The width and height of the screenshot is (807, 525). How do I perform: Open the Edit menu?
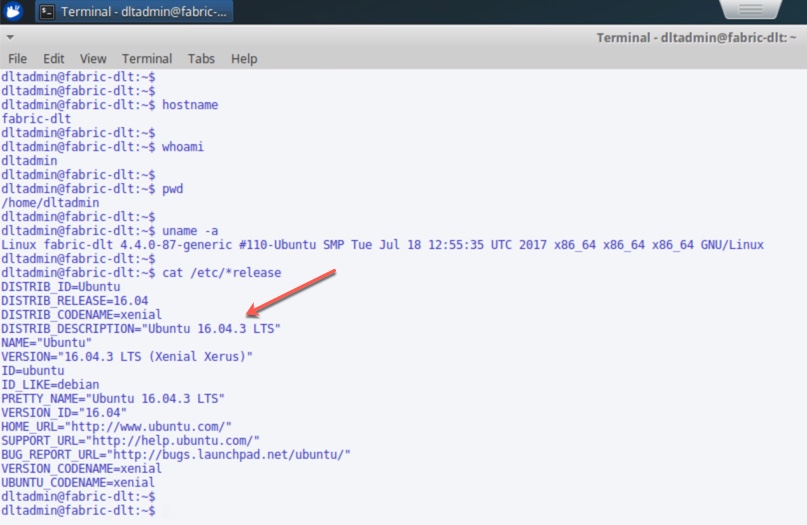click(x=54, y=59)
